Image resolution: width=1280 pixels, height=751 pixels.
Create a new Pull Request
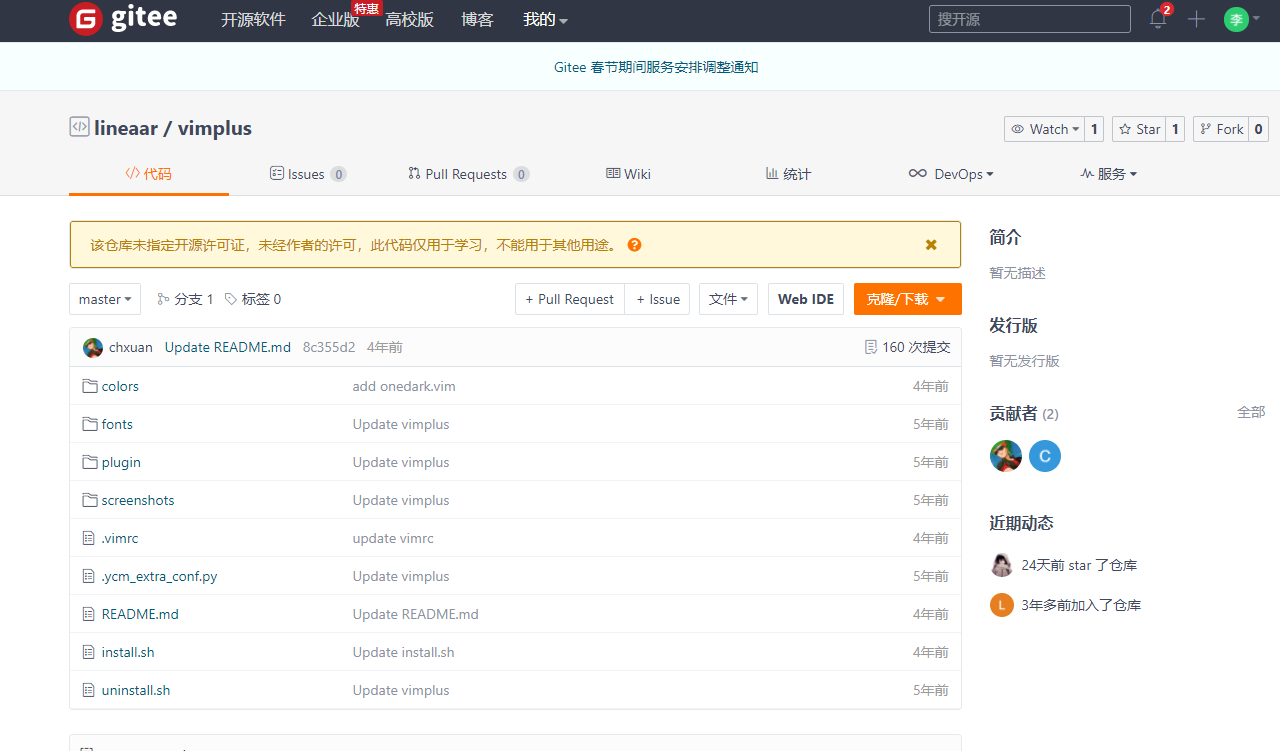pyautogui.click(x=569, y=298)
